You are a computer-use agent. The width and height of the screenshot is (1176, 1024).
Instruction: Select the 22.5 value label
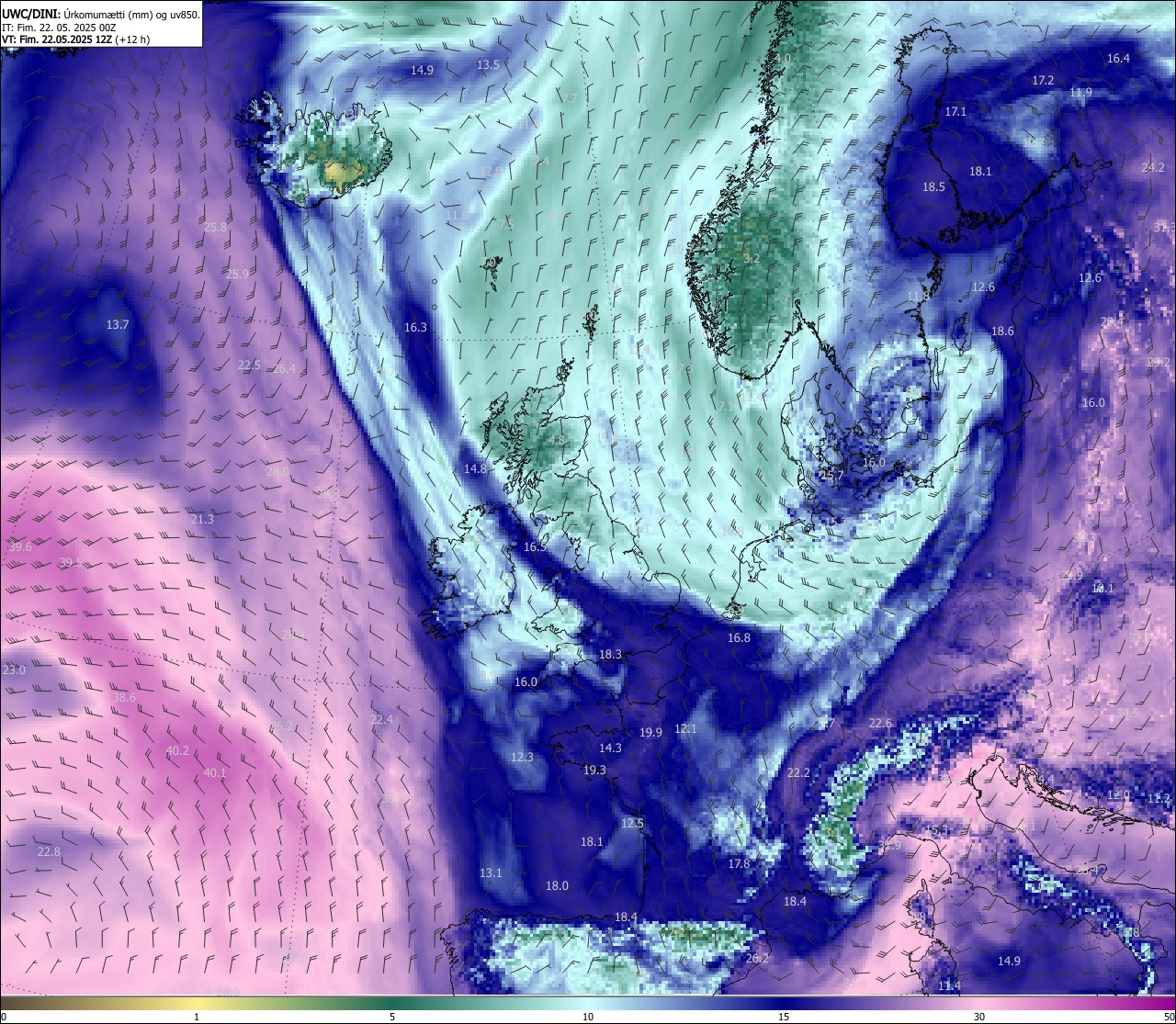click(249, 366)
